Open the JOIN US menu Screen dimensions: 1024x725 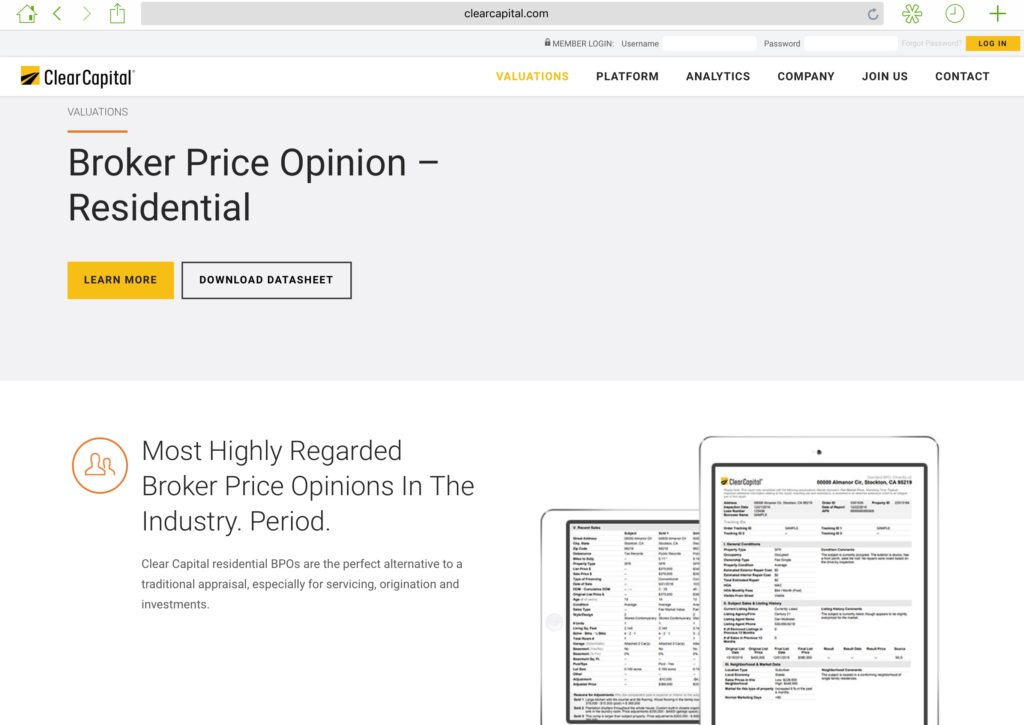point(885,76)
